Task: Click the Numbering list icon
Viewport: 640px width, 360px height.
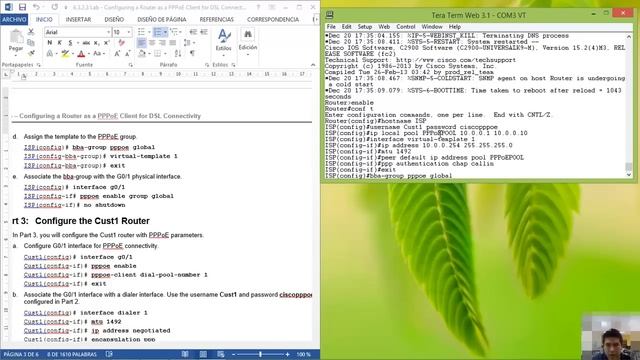Action: tap(158, 32)
